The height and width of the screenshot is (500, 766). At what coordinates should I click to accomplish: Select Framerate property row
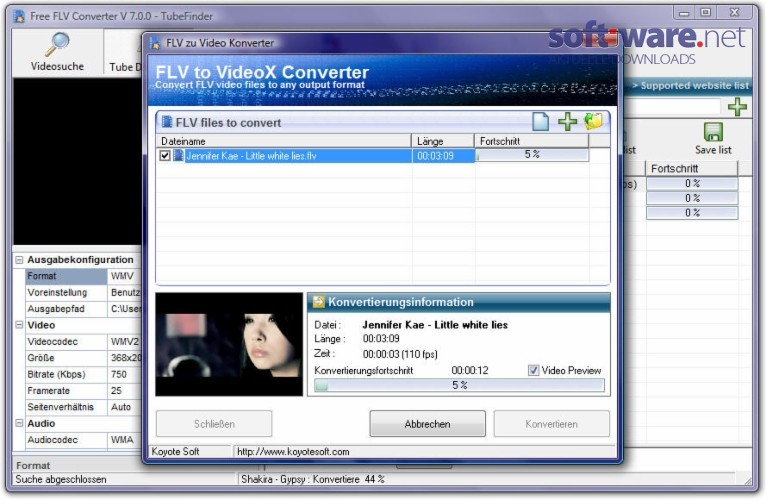click(83, 391)
